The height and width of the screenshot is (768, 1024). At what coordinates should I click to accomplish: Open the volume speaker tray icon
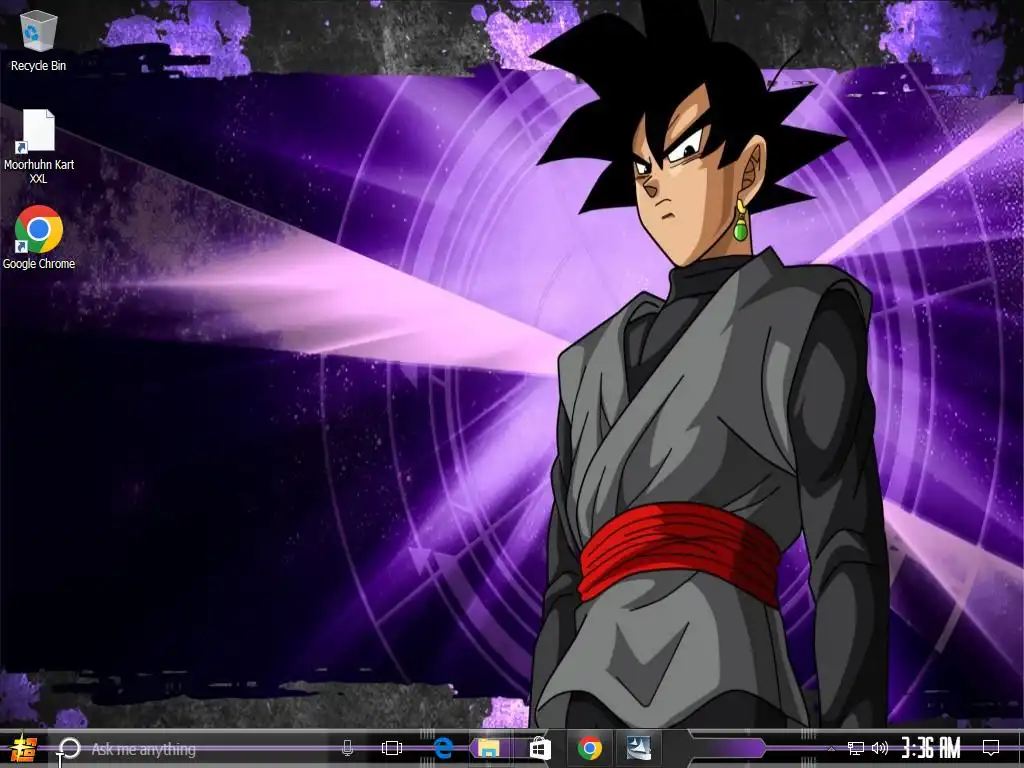[x=880, y=748]
